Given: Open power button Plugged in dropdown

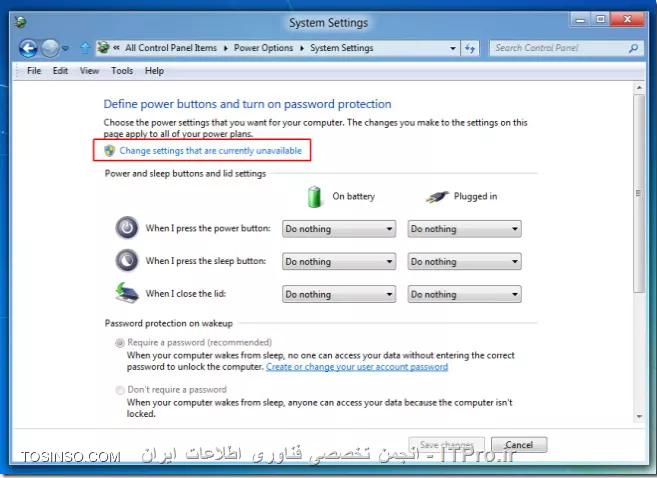Looking at the screenshot, I should pyautogui.click(x=464, y=229).
